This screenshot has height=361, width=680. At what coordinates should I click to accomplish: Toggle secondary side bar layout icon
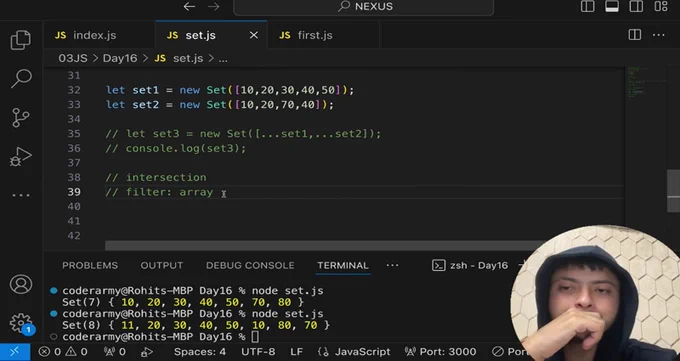636,6
